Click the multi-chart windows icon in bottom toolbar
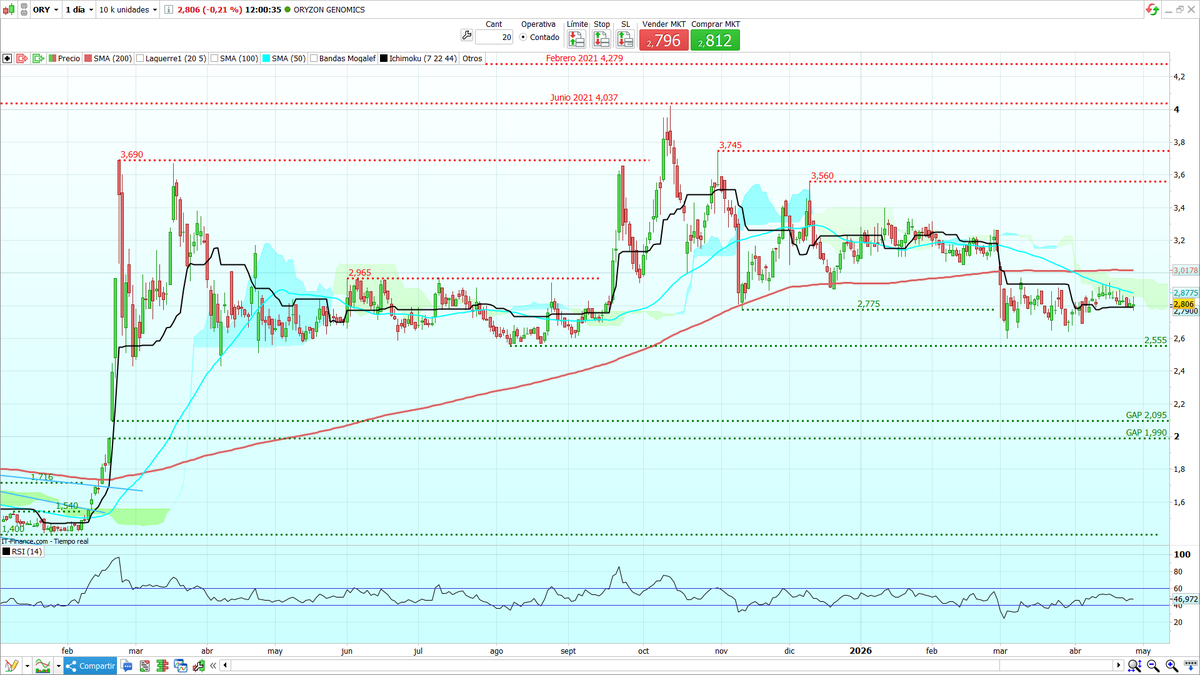 (x=180, y=666)
